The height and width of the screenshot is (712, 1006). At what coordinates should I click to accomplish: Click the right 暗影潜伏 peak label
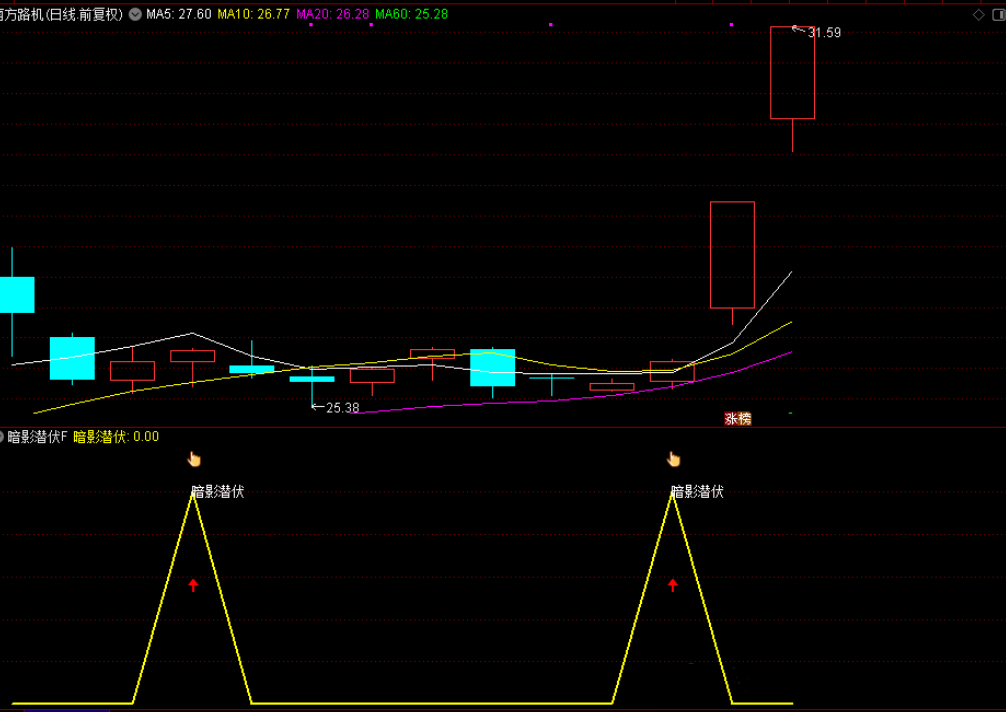pyautogui.click(x=697, y=491)
